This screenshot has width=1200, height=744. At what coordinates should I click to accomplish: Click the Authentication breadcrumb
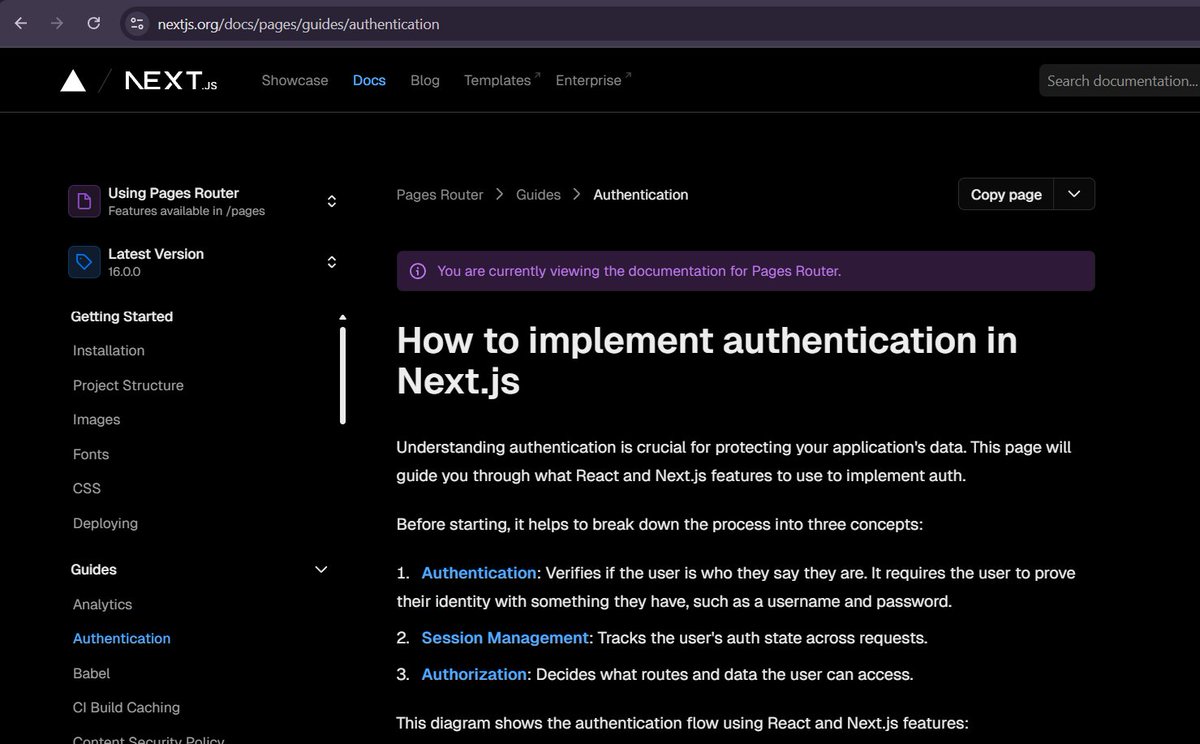pyautogui.click(x=641, y=194)
